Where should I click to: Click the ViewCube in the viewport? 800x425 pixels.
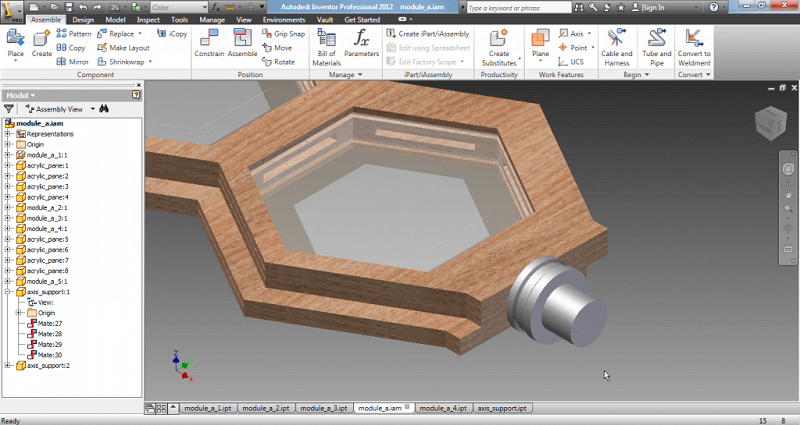771,123
